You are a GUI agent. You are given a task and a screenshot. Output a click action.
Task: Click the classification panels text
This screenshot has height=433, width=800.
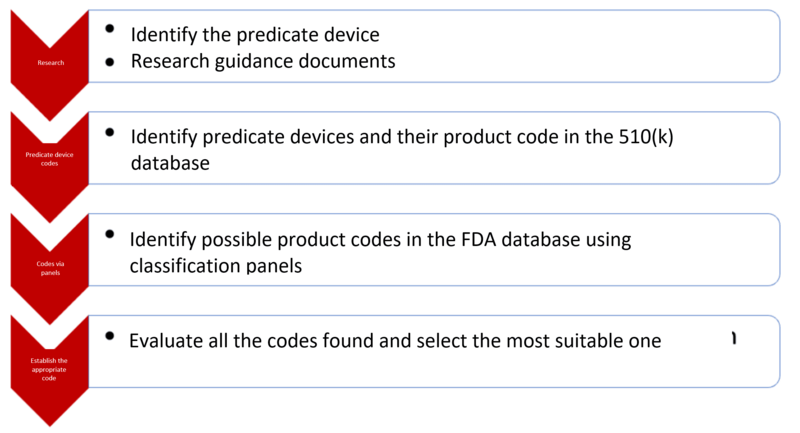tap(216, 266)
